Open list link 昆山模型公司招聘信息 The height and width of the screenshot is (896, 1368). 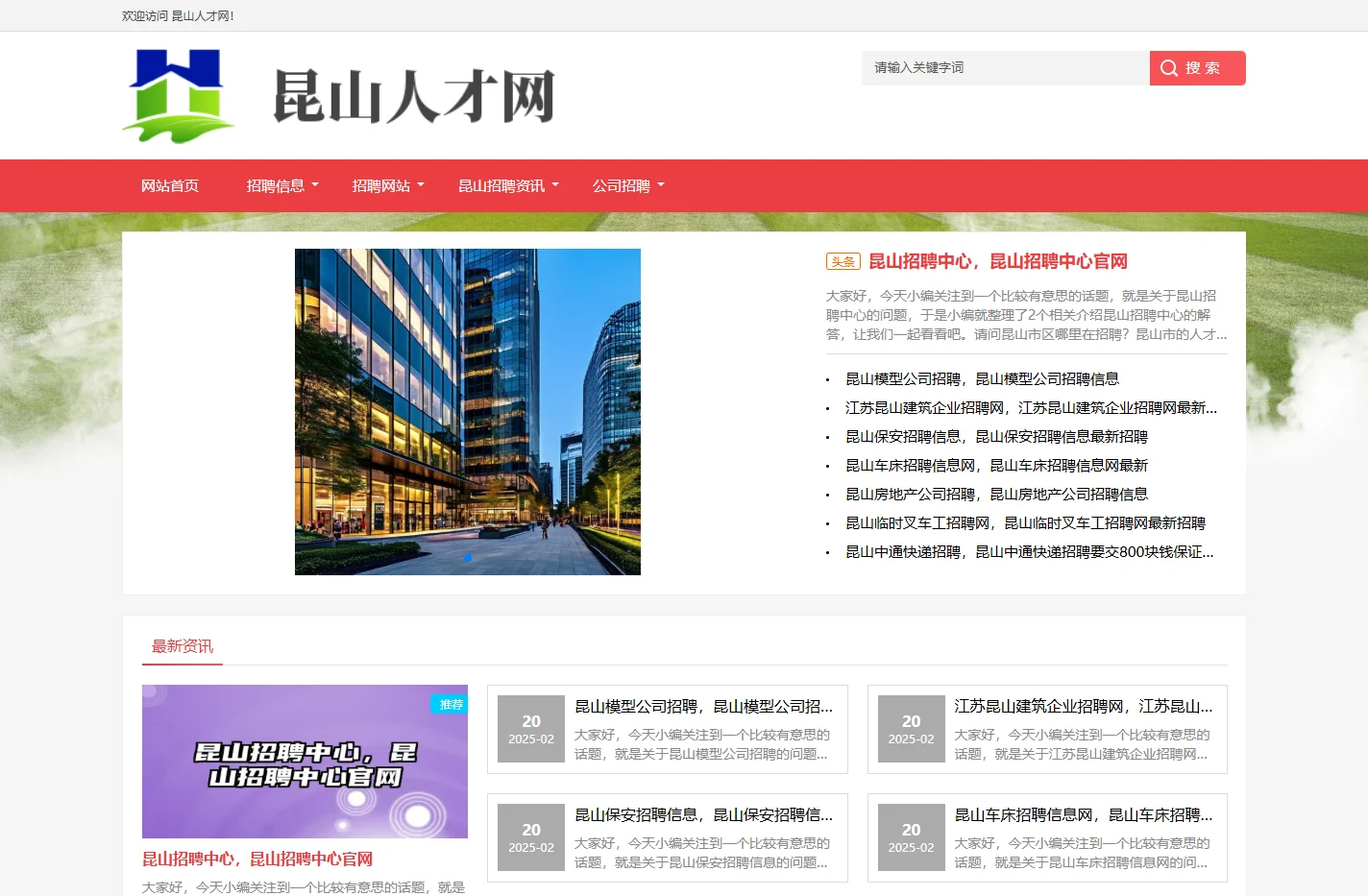(x=982, y=379)
